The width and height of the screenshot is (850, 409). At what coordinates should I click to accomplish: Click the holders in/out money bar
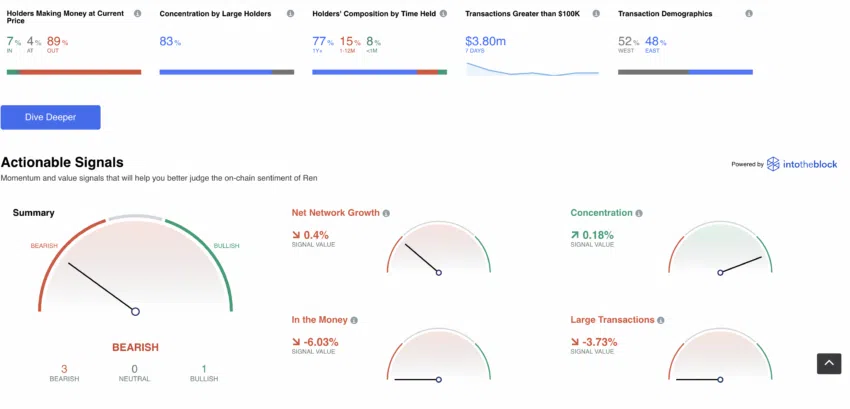pyautogui.click(x=74, y=72)
